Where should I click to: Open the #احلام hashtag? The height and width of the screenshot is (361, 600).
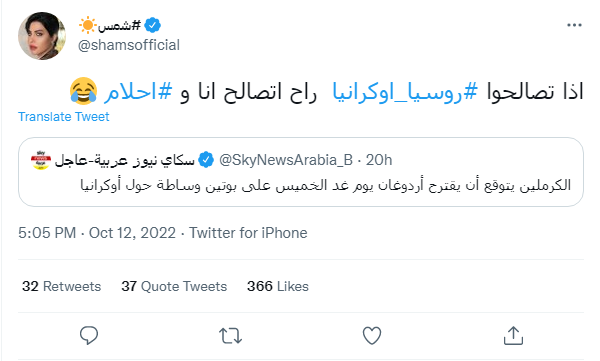pos(138,92)
